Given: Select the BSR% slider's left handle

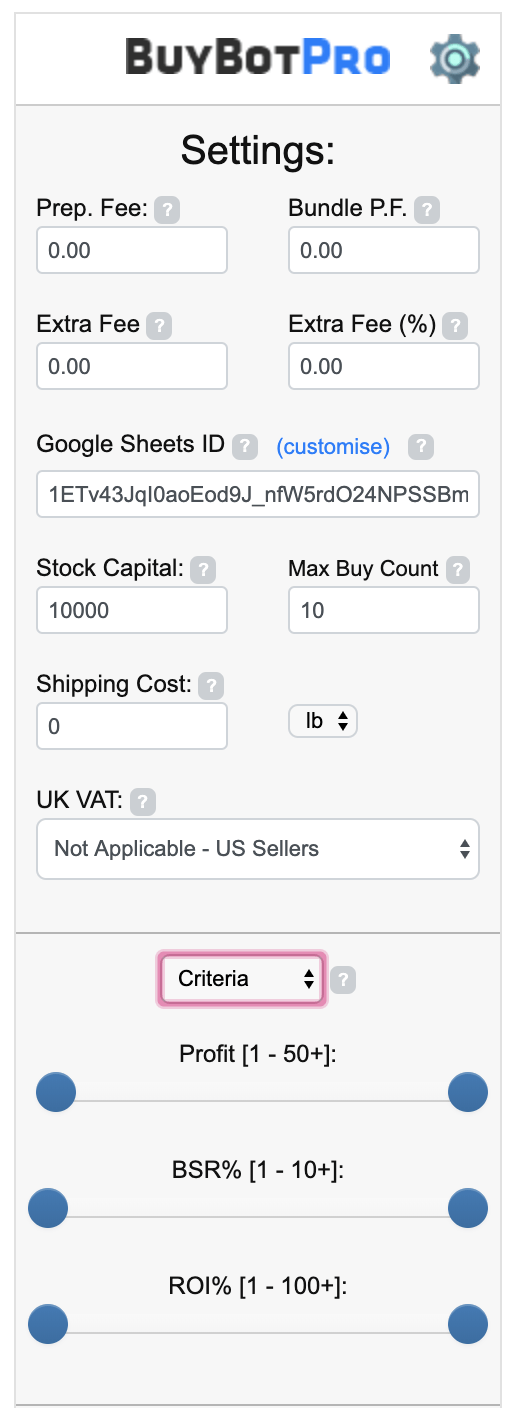Looking at the screenshot, I should pos(48,1208).
